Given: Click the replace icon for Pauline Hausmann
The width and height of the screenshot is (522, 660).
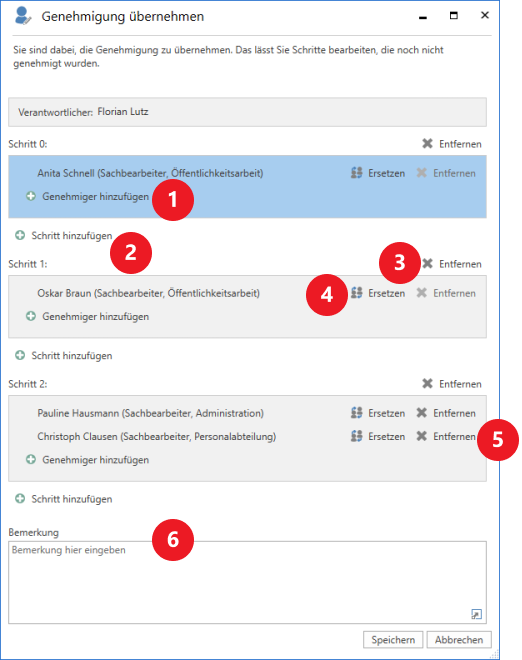Looking at the screenshot, I should [357, 413].
